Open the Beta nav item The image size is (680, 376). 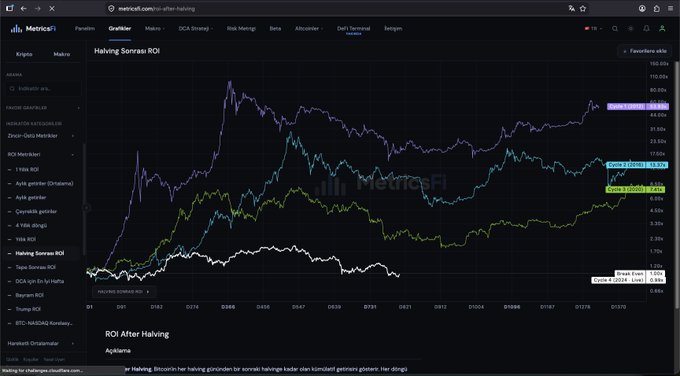pyautogui.click(x=275, y=29)
